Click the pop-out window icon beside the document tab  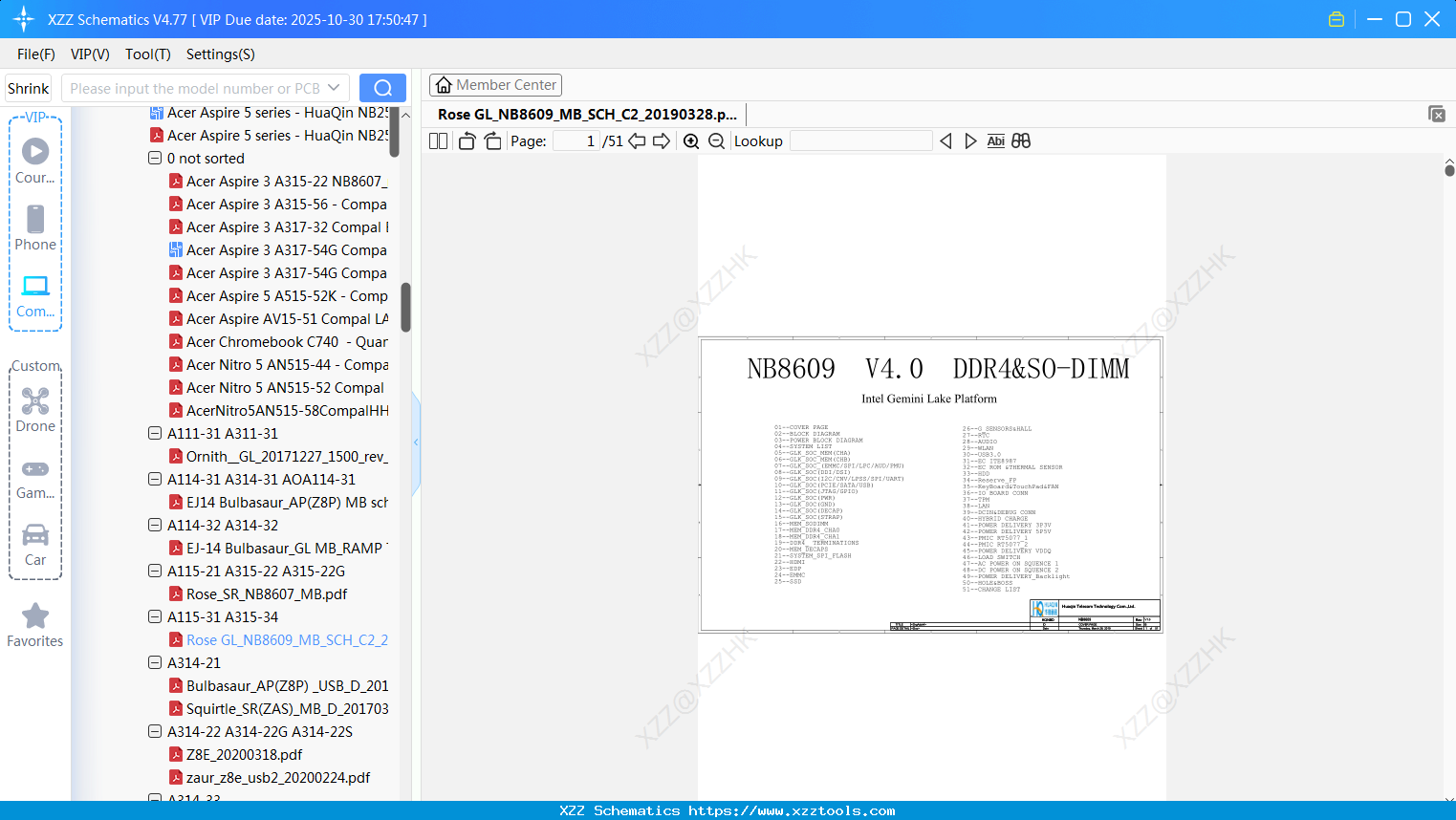[1437, 114]
